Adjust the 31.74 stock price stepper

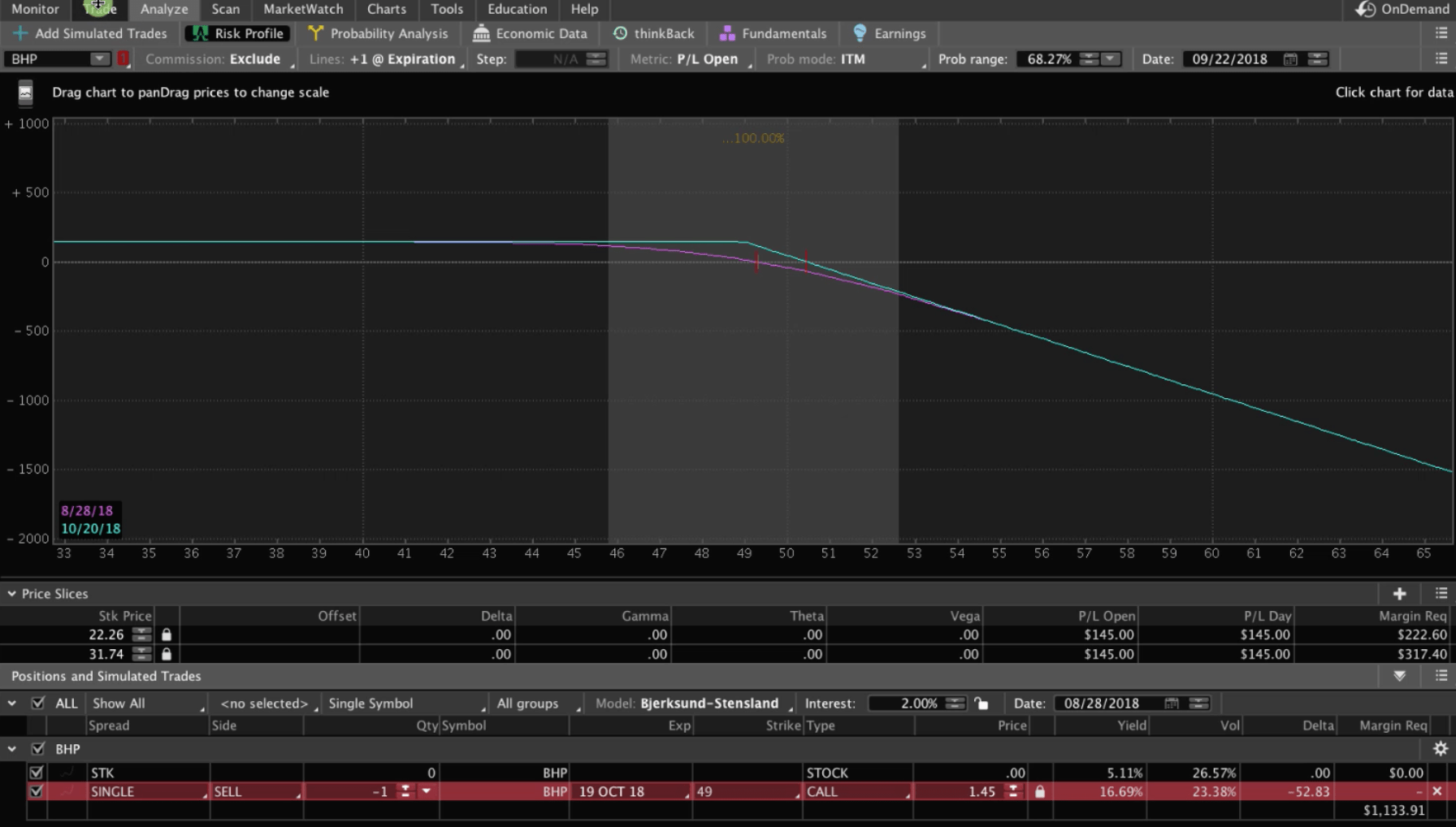[x=141, y=654]
